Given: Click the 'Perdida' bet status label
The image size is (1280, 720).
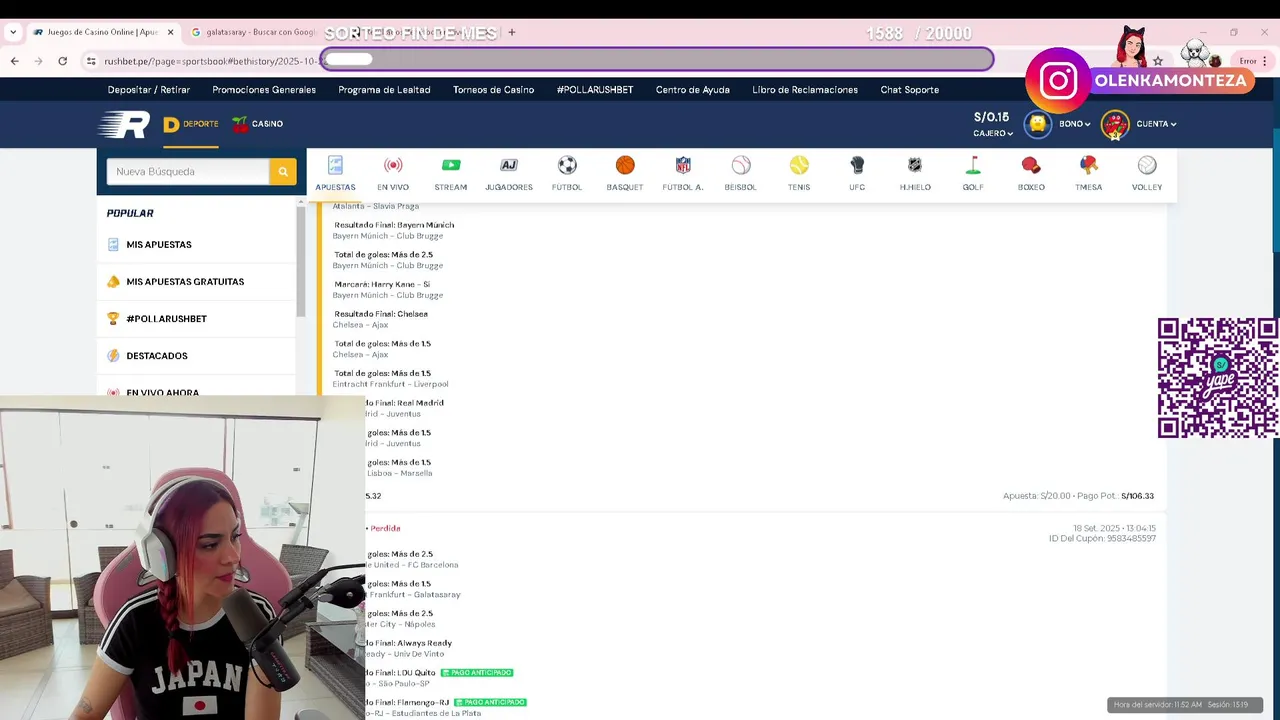Looking at the screenshot, I should (386, 528).
